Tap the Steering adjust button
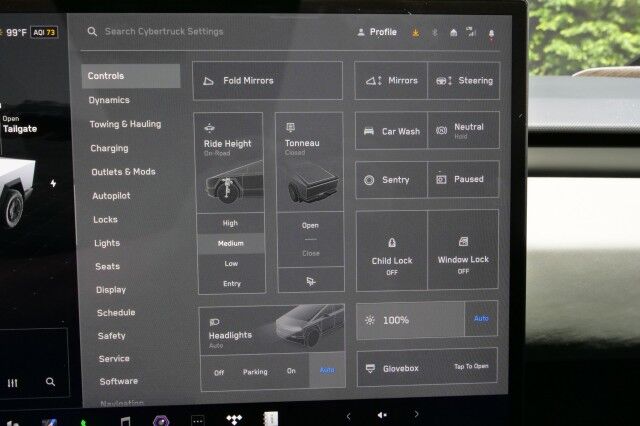This screenshot has width=640, height=426. 464,80
